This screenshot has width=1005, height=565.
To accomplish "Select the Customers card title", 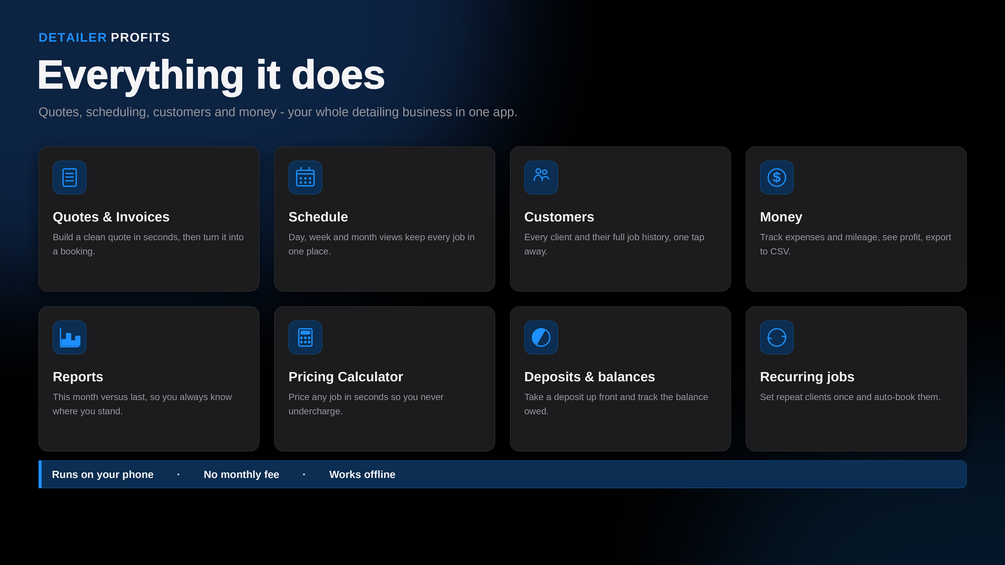I will (x=559, y=217).
